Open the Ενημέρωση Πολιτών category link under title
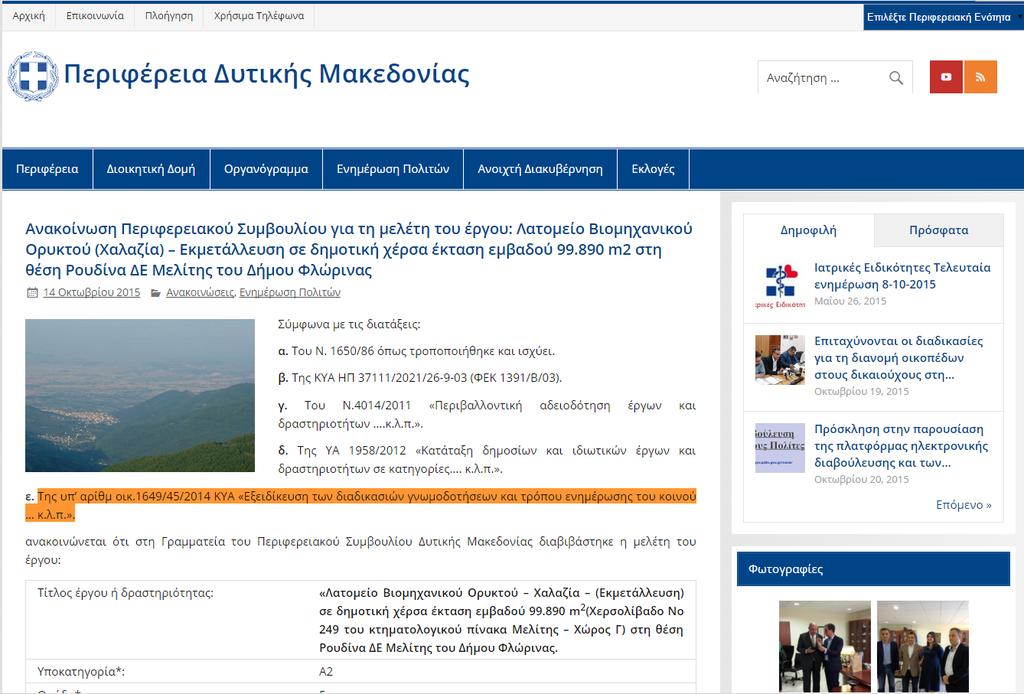This screenshot has height=694, width=1024. click(290, 292)
